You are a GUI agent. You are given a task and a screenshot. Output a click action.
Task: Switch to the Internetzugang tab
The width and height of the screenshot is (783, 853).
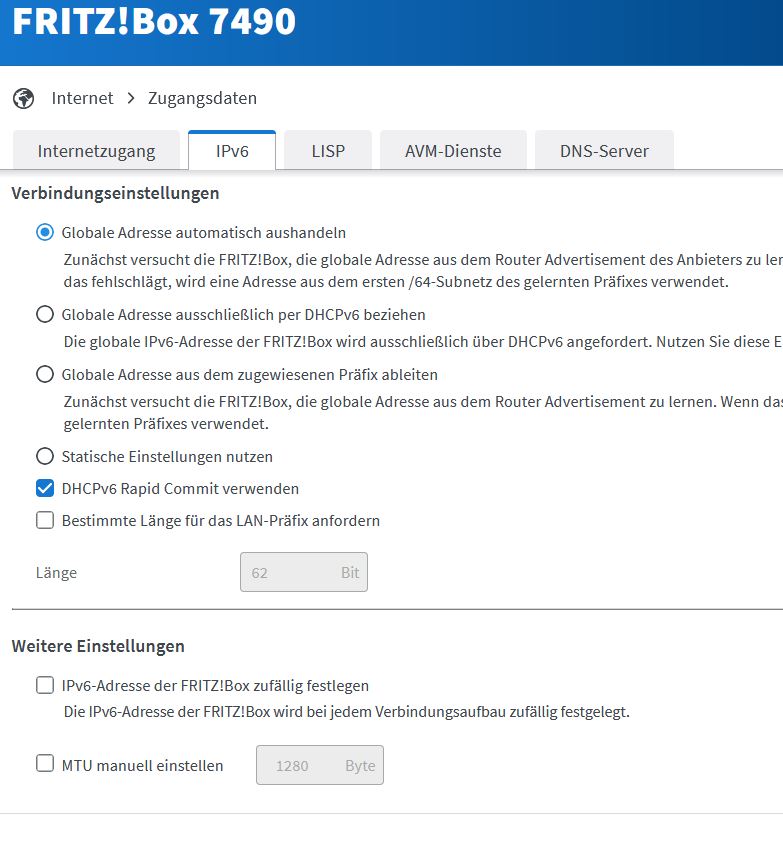[x=96, y=151]
